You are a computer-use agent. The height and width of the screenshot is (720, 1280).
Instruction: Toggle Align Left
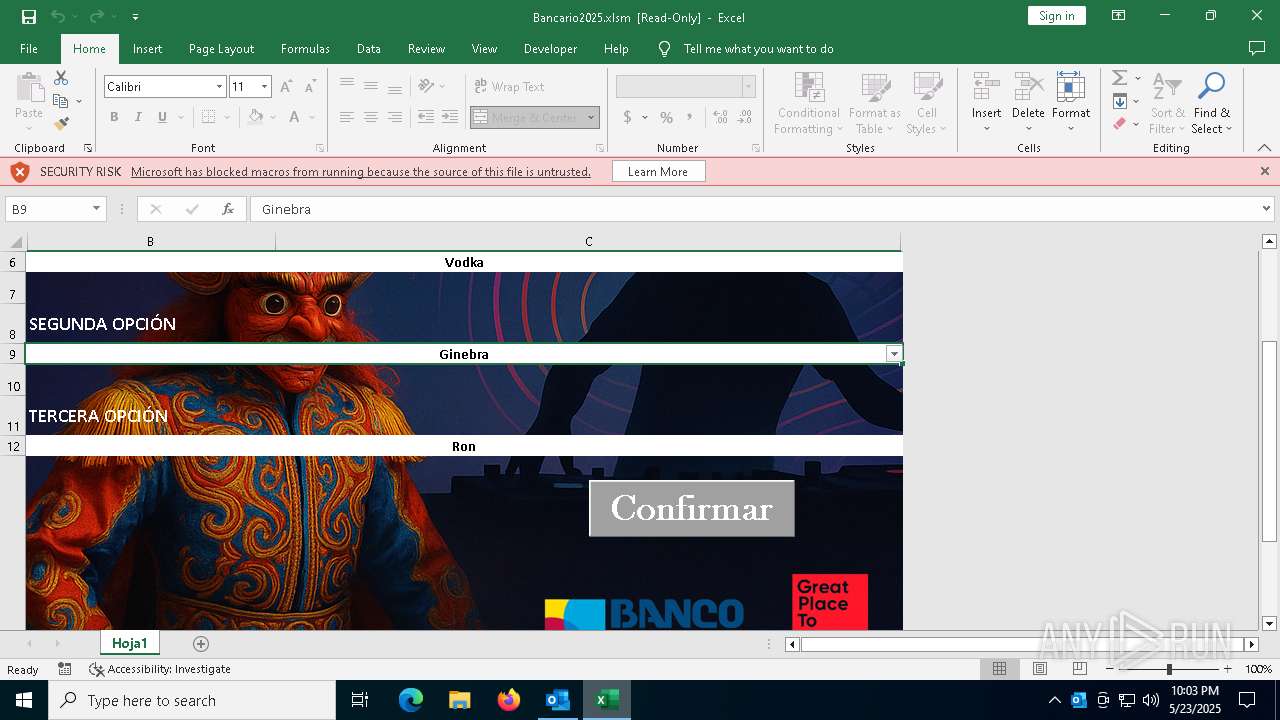tap(347, 117)
